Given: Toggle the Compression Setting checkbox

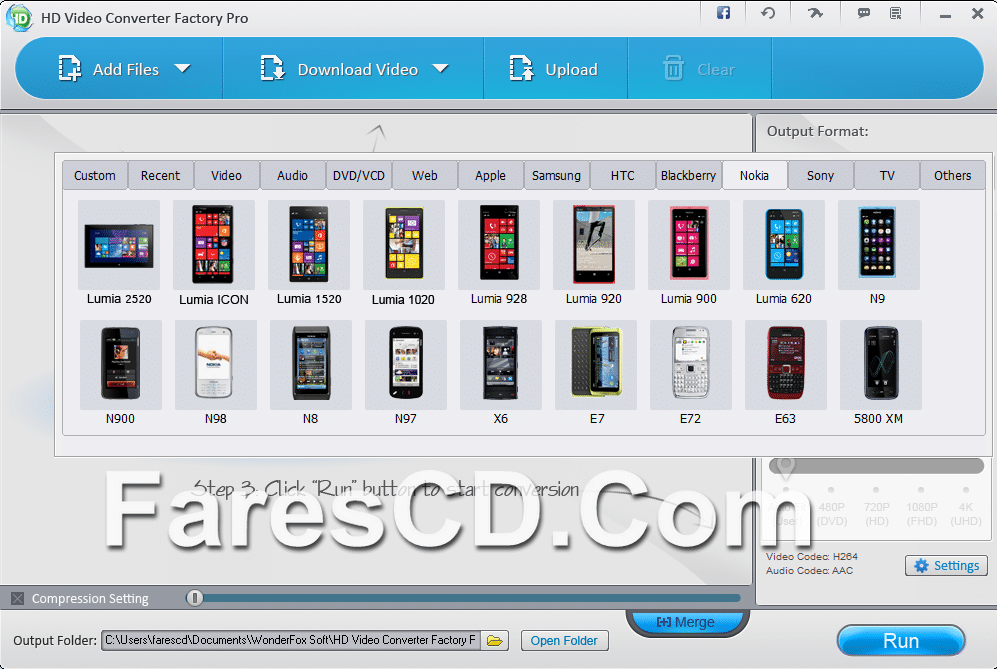Looking at the screenshot, I should pyautogui.click(x=18, y=598).
